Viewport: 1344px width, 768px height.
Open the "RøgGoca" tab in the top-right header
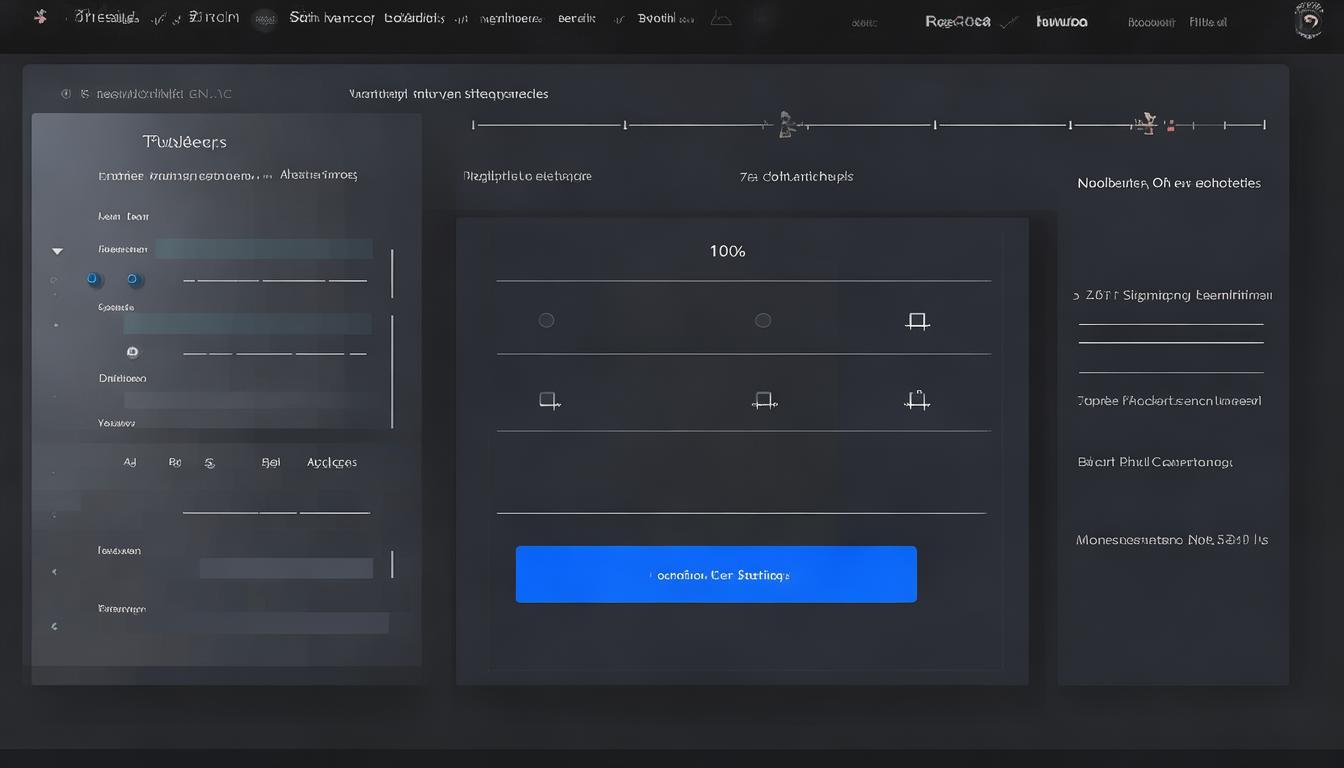click(957, 21)
